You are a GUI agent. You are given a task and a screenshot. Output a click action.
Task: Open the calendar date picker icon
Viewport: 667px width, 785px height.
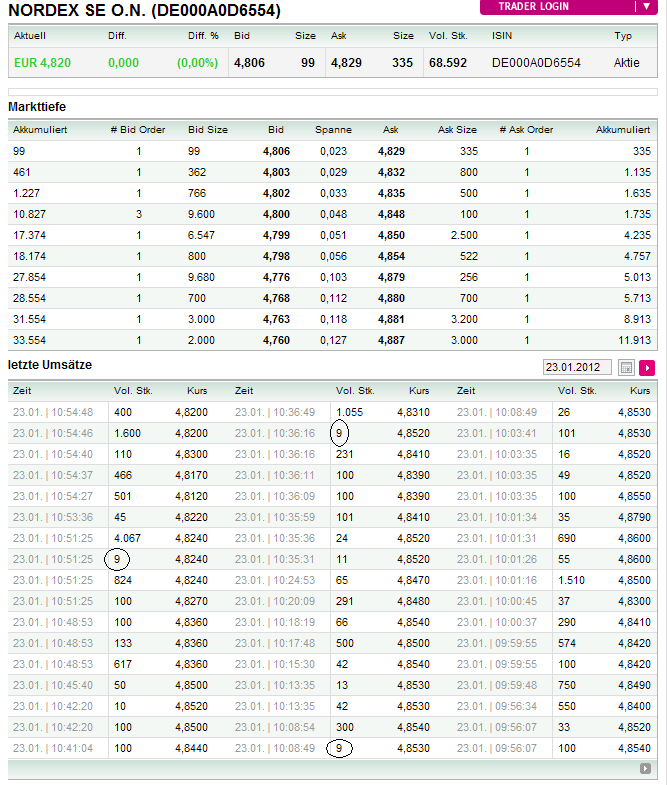pyautogui.click(x=626, y=367)
